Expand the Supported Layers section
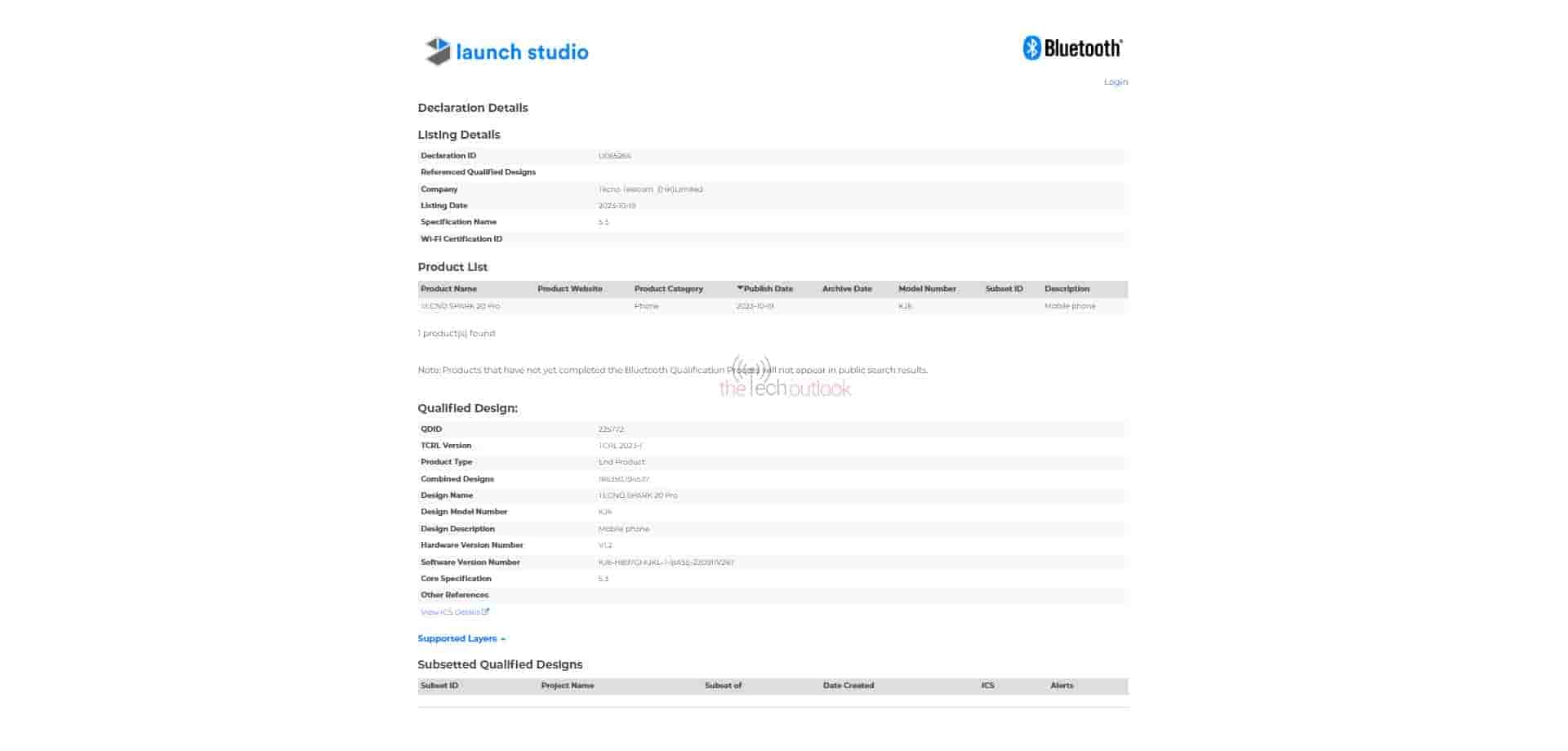Screen dimensions: 1568x751 coord(461,638)
